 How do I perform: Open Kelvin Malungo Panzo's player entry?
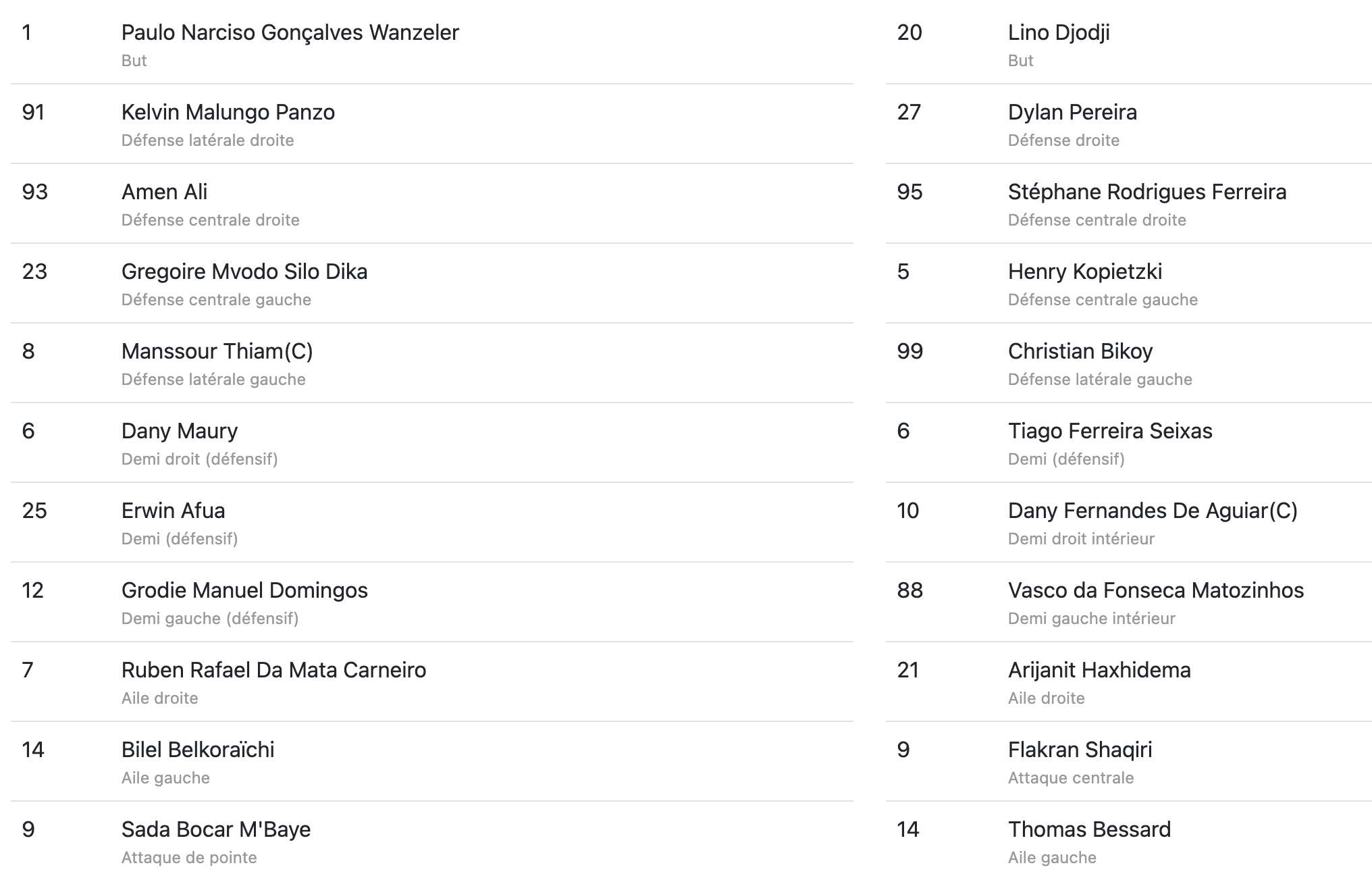point(432,124)
